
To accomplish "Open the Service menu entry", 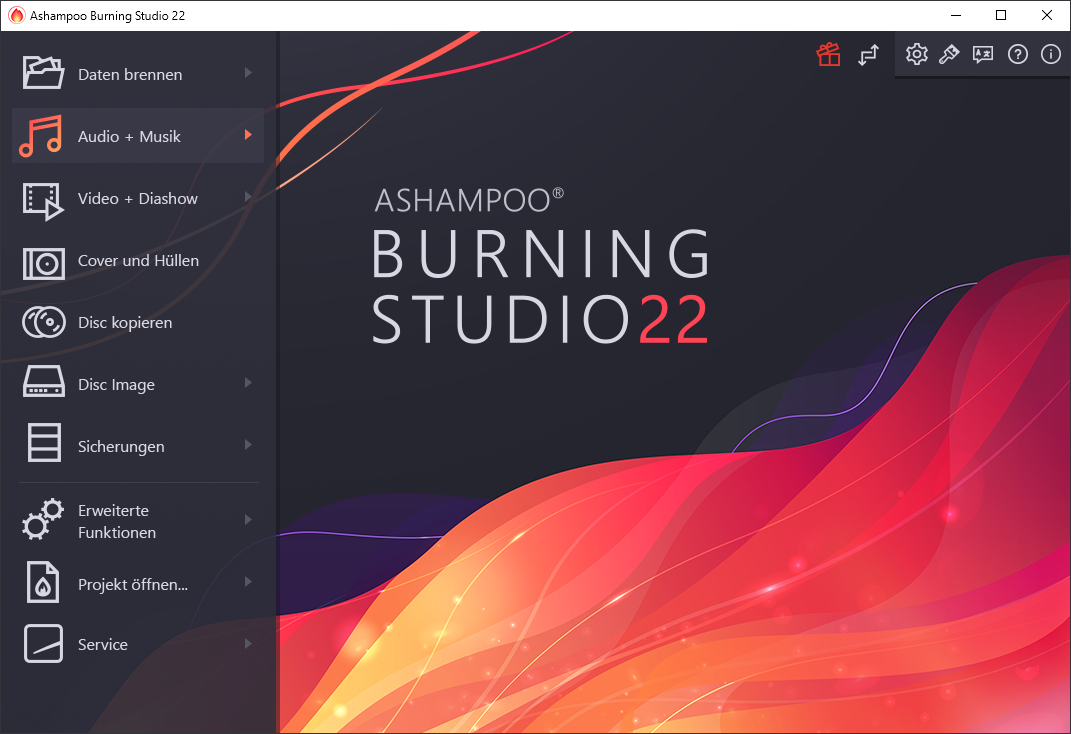I will coord(103,645).
